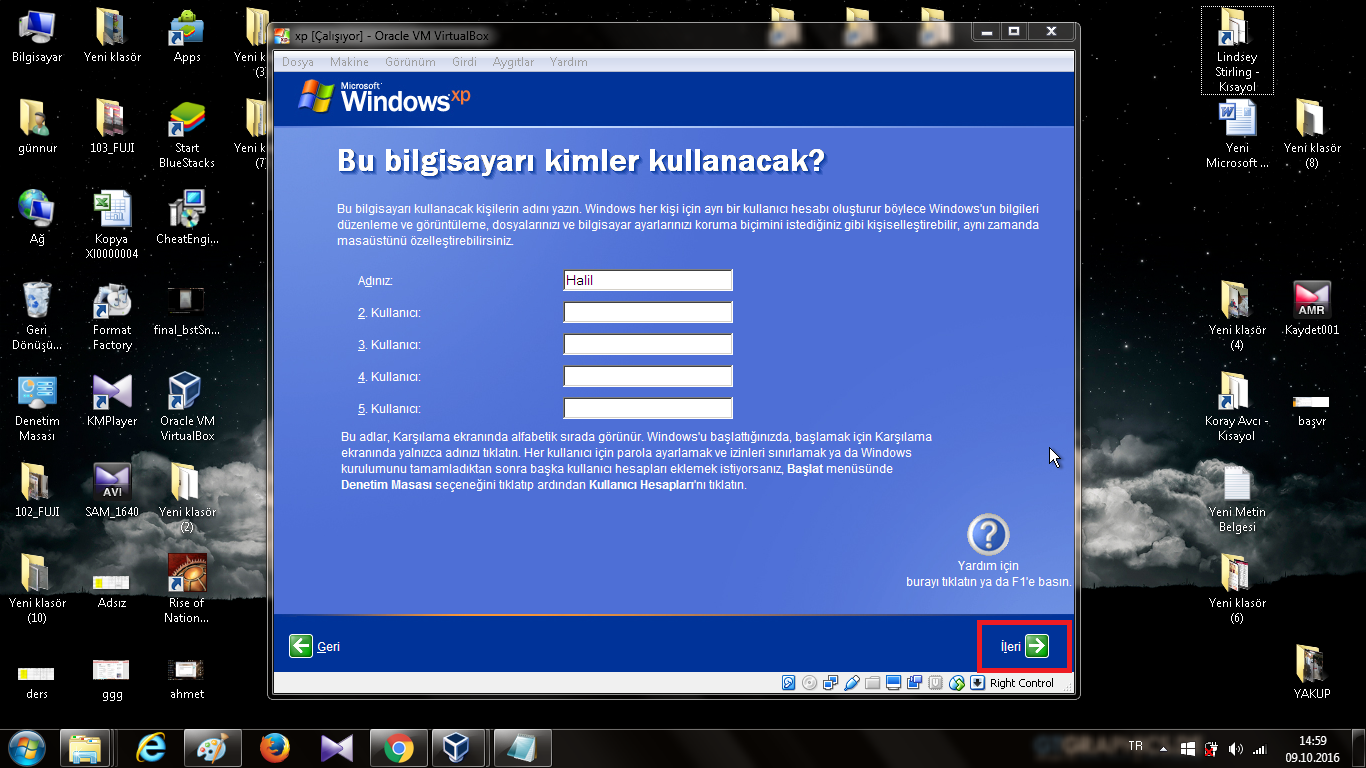Open Windows Explorer from the taskbar
1366x768 pixels.
(x=87, y=748)
